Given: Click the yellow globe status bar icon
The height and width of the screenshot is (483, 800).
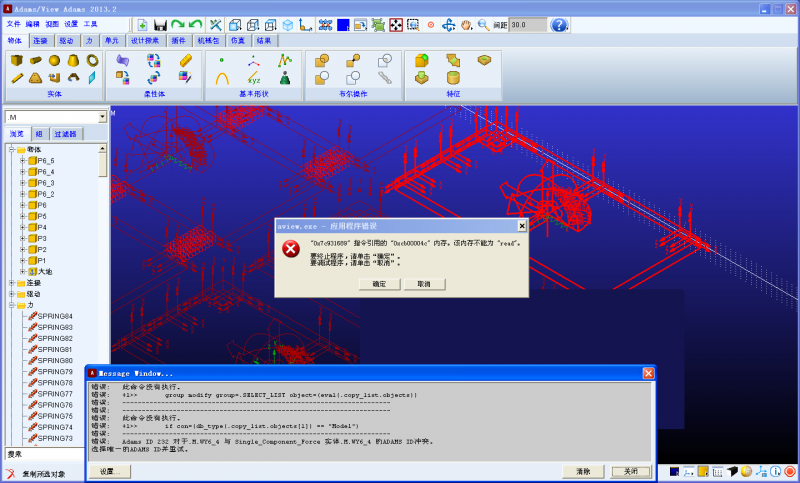Looking at the screenshot, I should coord(746,471).
